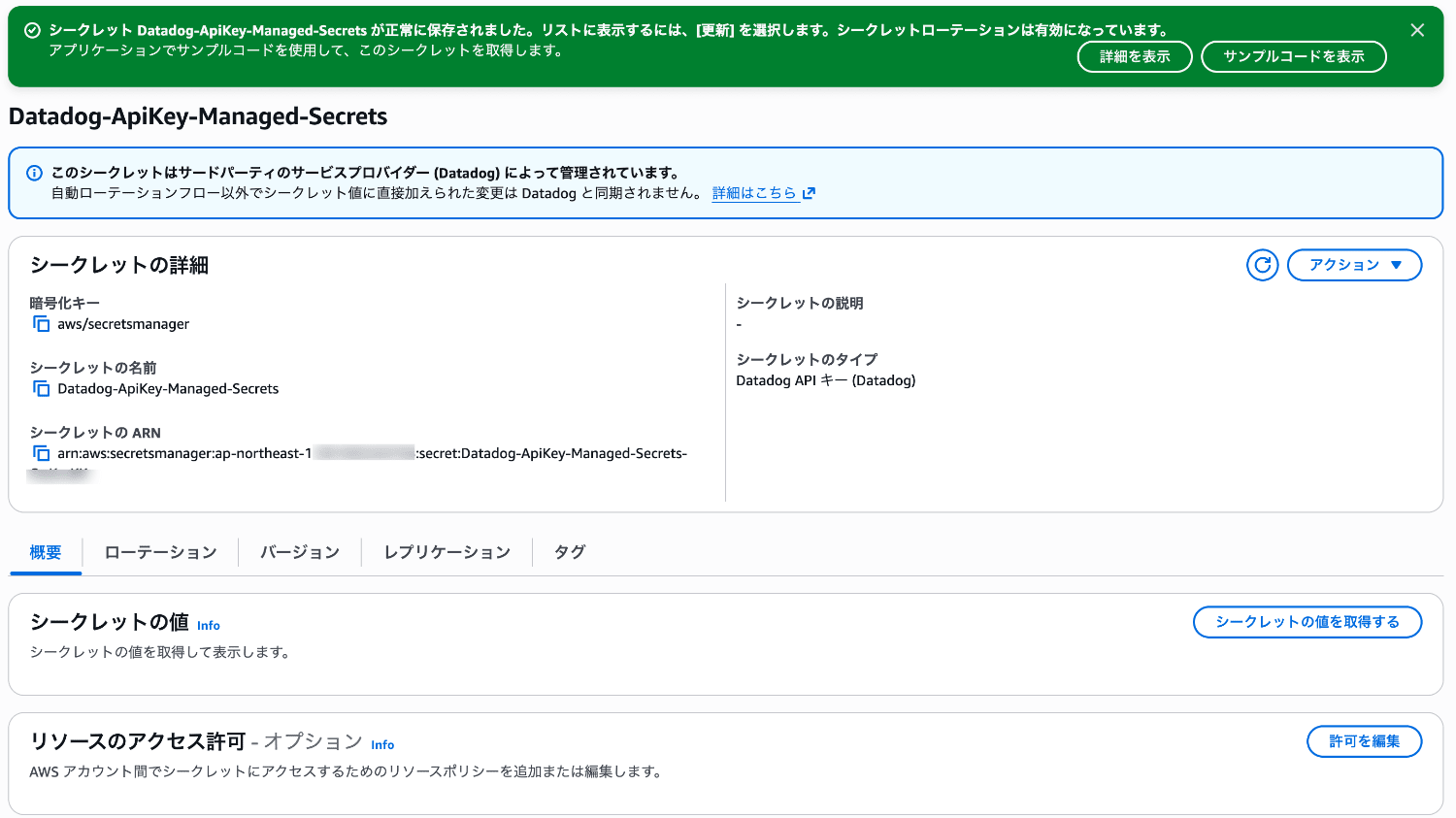Click the info icon in Datadog notice
Screen dimensions: 1456x818
click(34, 173)
